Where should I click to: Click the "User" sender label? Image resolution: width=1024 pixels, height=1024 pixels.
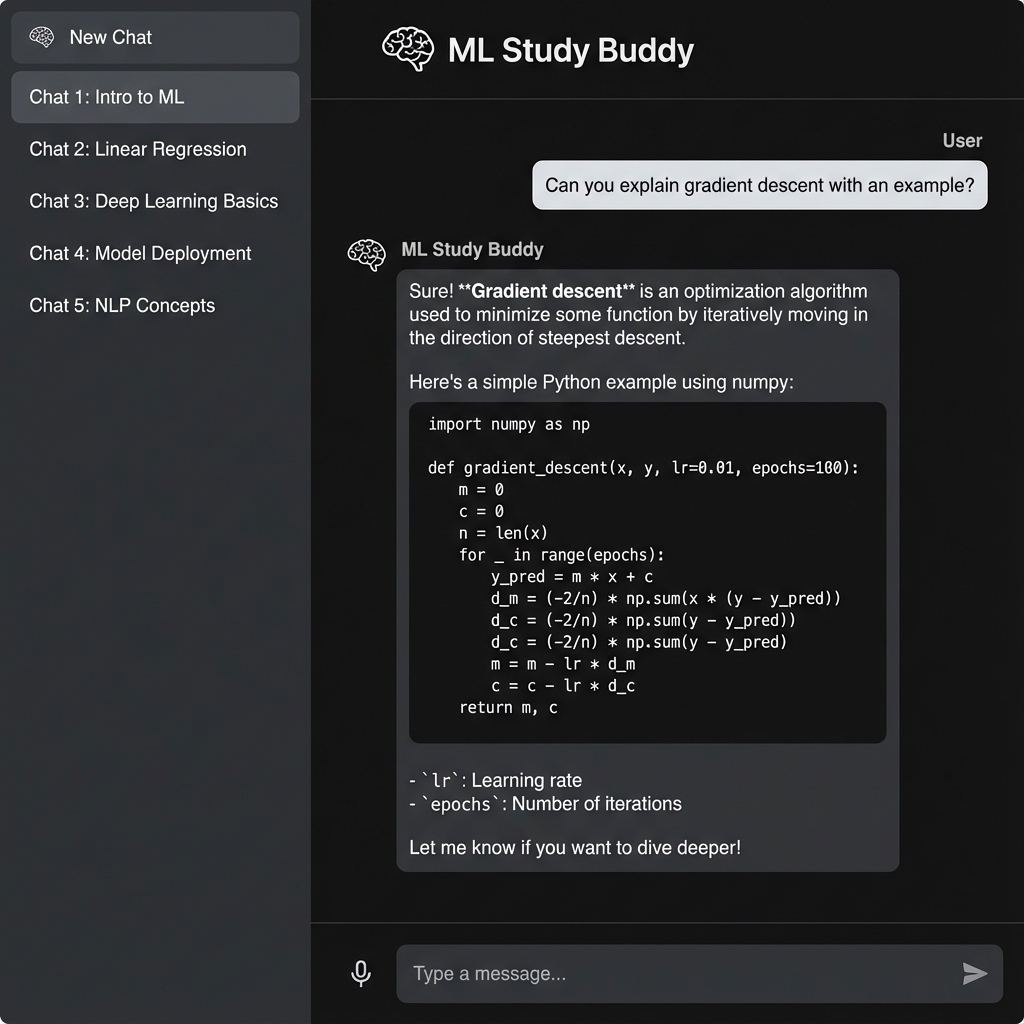coord(962,141)
